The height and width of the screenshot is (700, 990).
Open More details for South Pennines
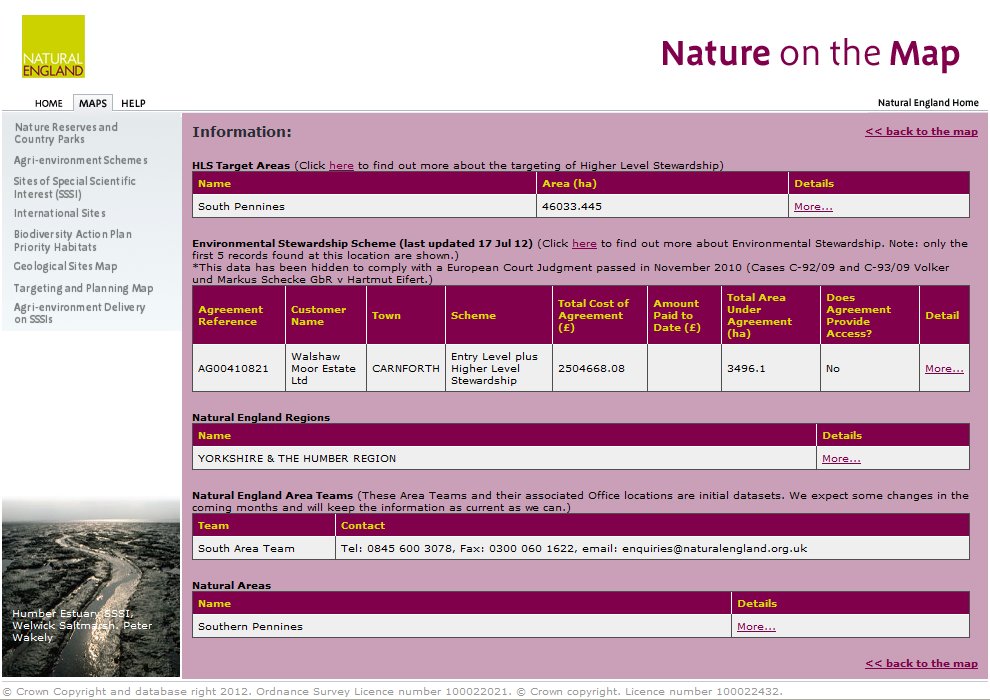click(x=813, y=206)
